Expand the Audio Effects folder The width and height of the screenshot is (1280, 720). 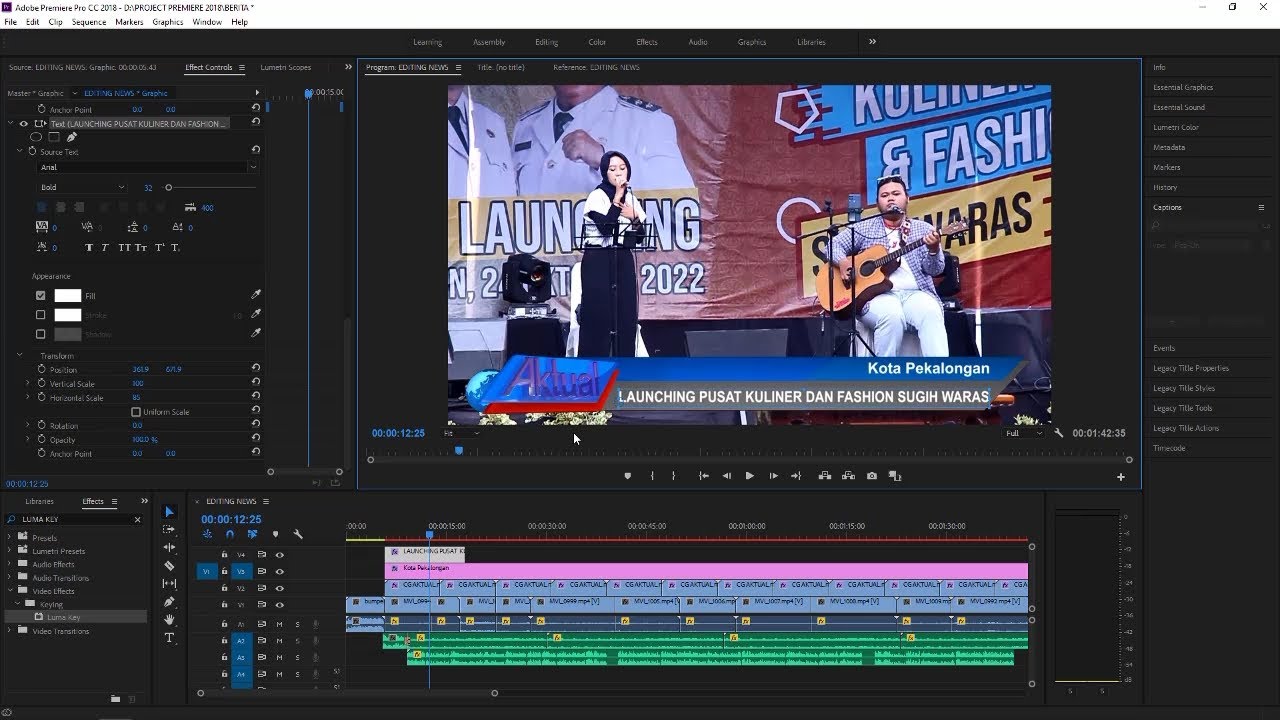10,564
